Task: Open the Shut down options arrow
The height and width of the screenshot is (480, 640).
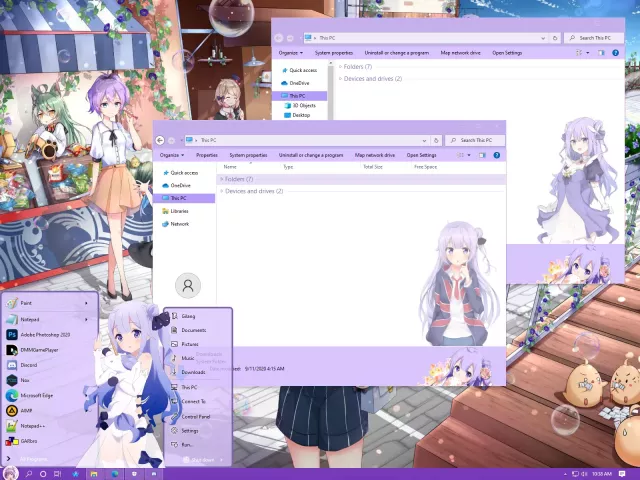Action: 222,460
